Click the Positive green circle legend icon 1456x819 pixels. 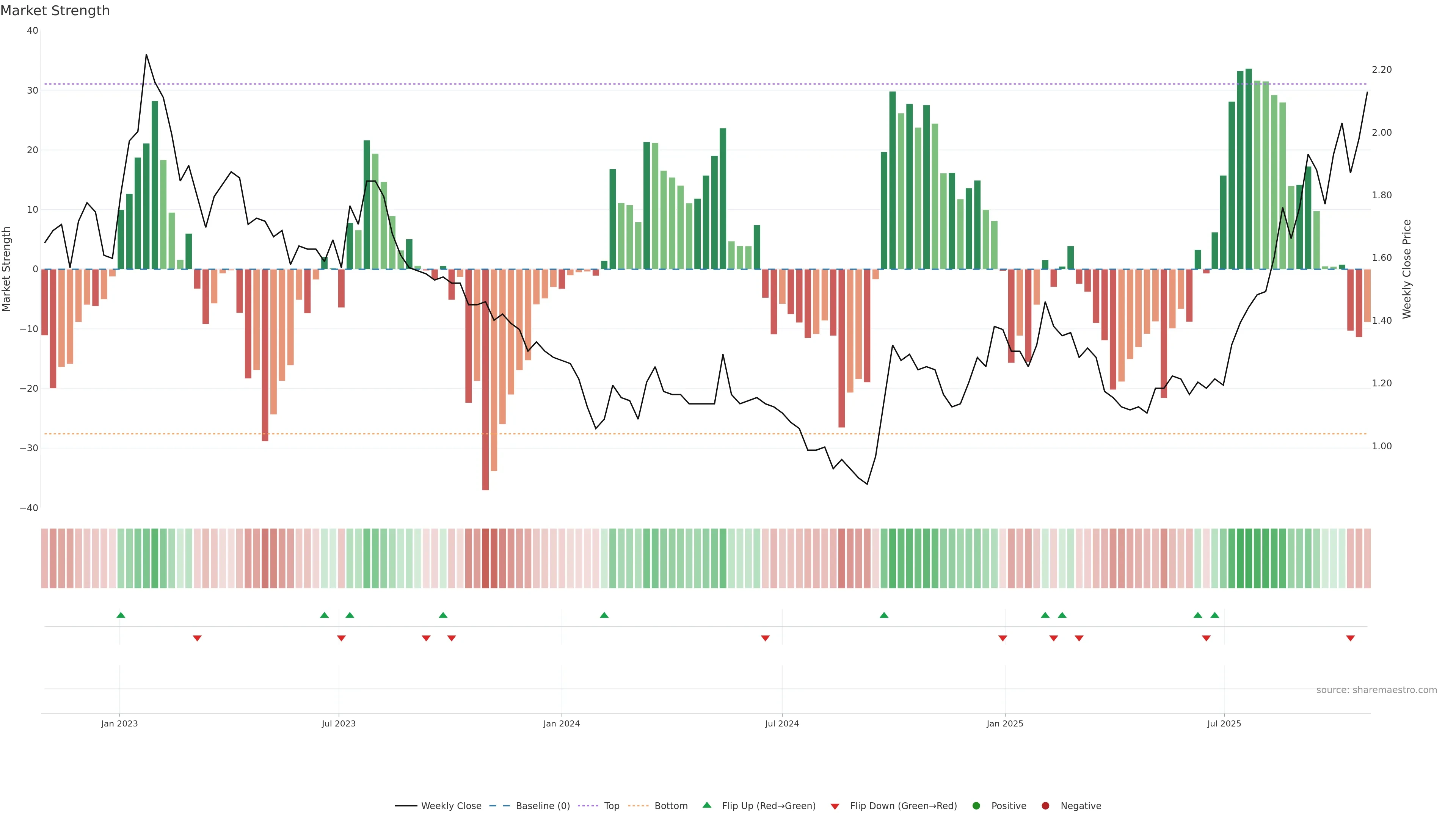point(976,805)
